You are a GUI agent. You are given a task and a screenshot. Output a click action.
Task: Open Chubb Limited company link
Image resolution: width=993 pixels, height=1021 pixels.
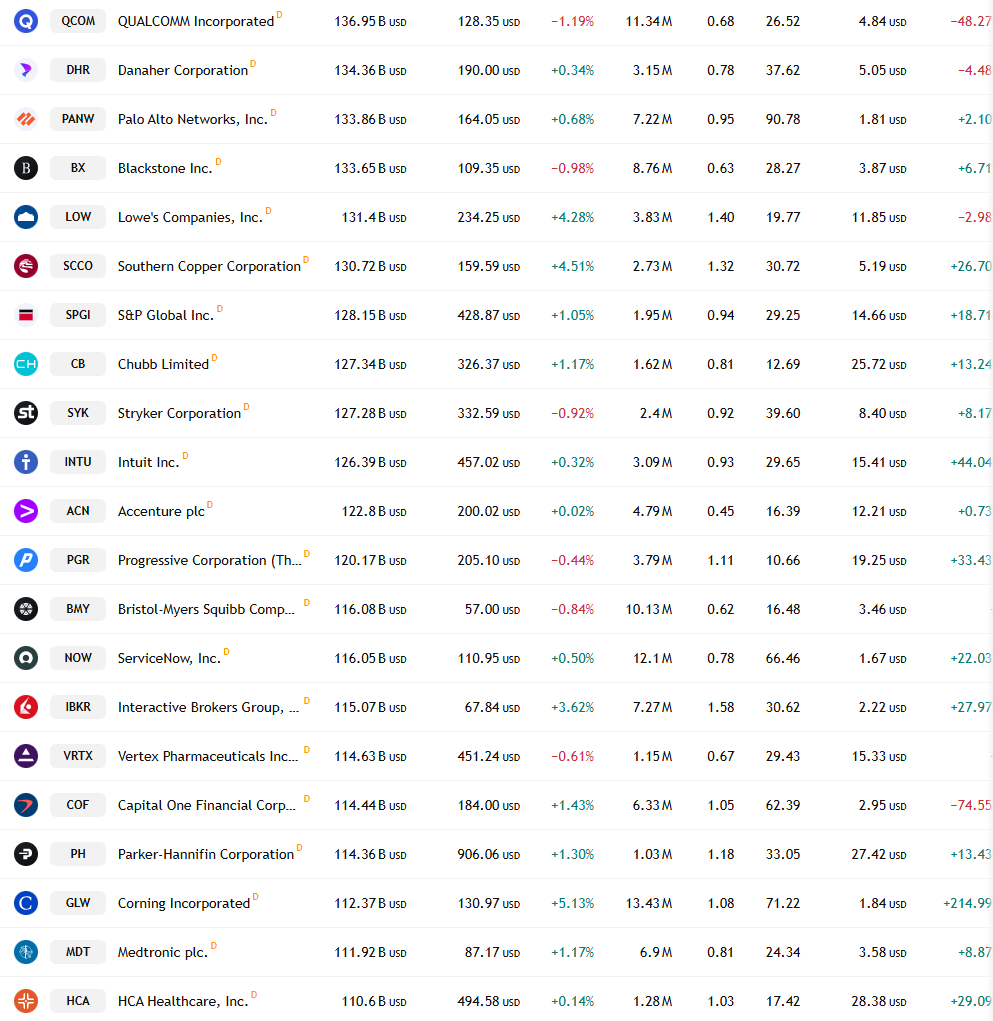tap(163, 365)
